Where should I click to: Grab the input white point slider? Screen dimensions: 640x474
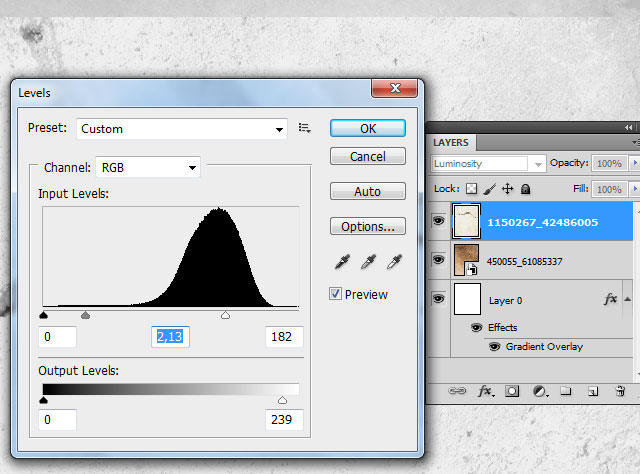225,315
